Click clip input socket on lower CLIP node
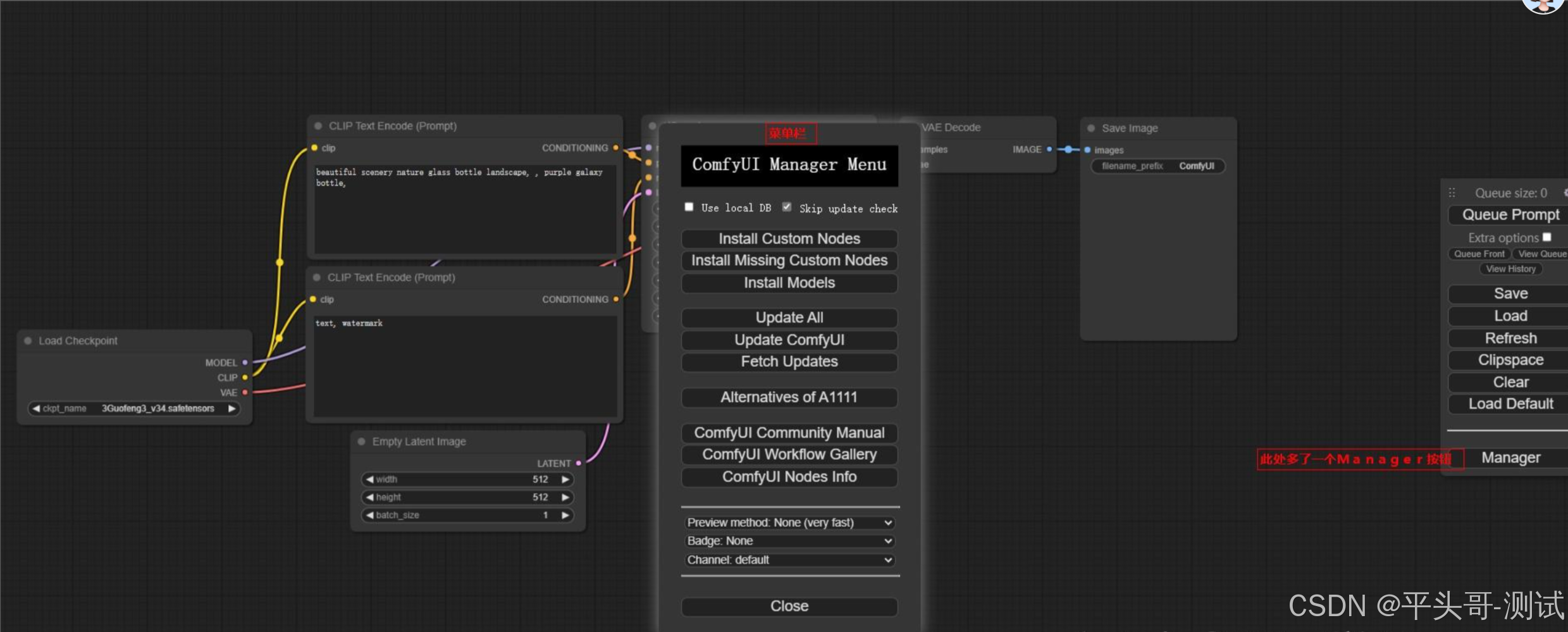The height and width of the screenshot is (632, 1568). 313,299
